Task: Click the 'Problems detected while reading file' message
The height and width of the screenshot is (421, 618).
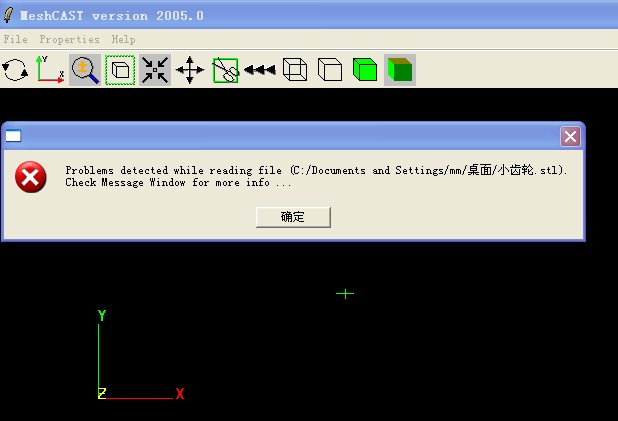Action: (316, 170)
